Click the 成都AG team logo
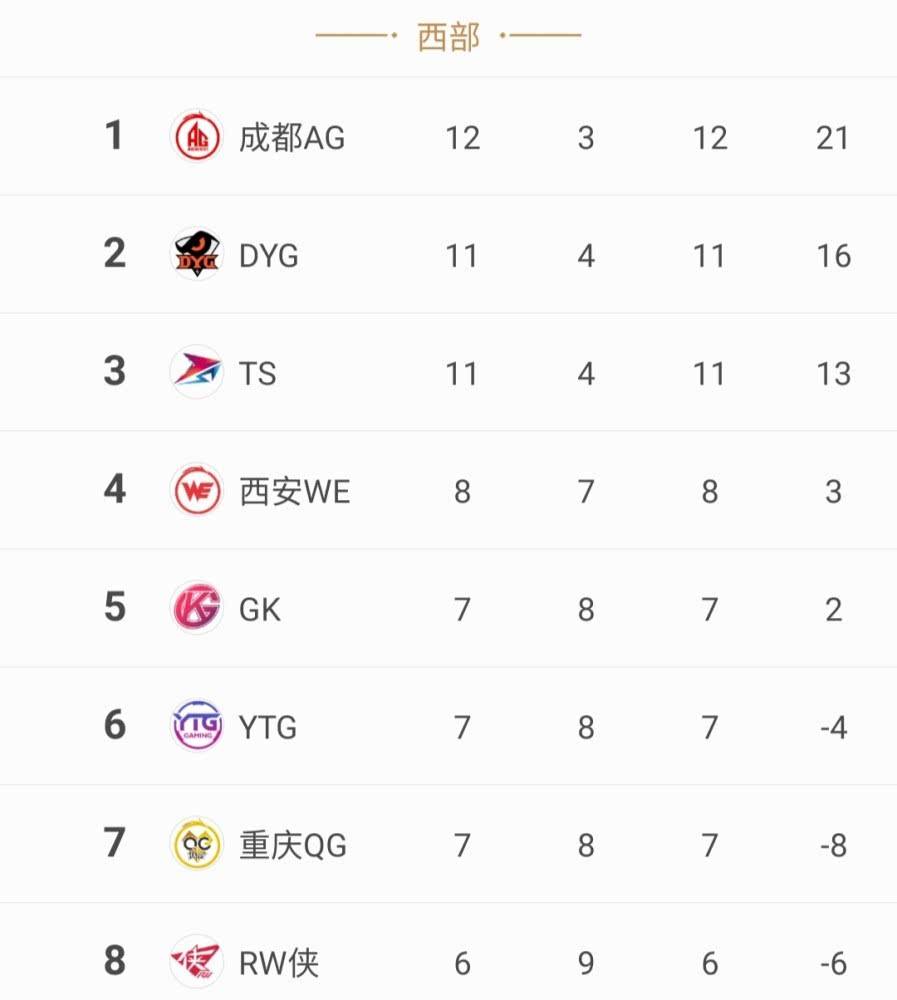Screen dimensions: 897x1000 (196, 136)
